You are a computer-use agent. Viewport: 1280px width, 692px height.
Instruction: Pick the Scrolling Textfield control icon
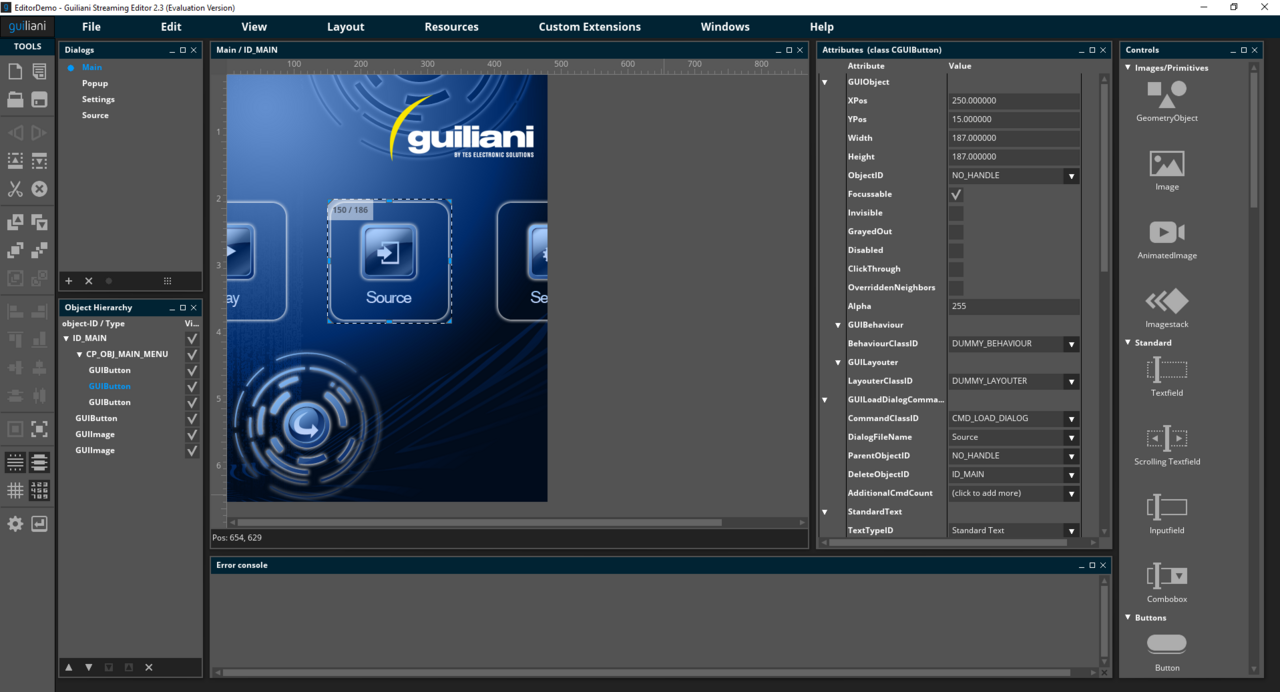point(1166,438)
